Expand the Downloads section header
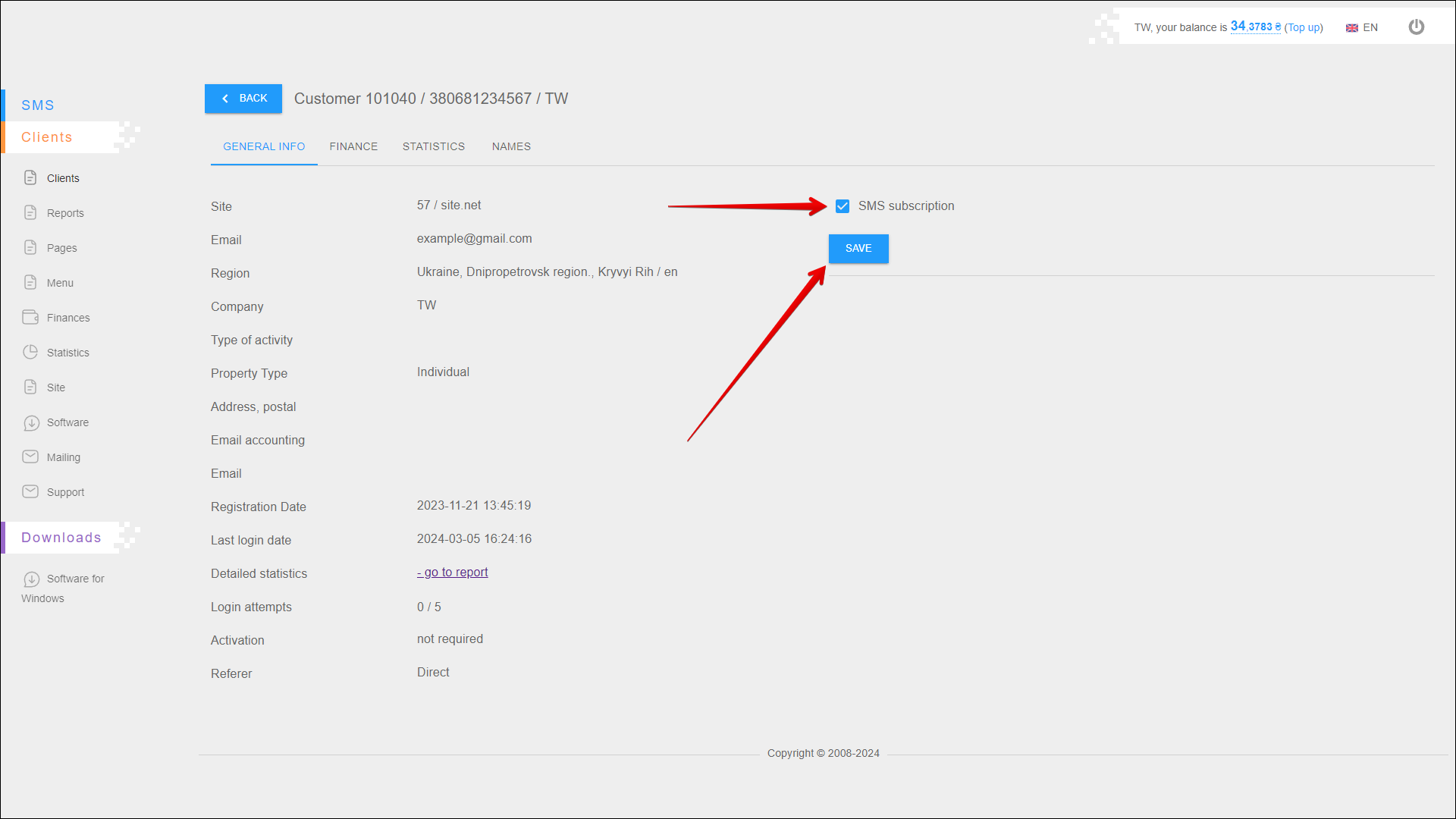 click(61, 538)
